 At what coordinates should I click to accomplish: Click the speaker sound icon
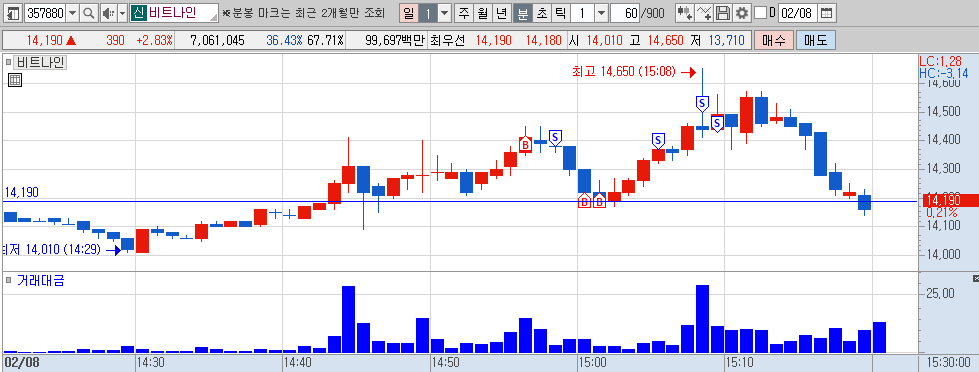point(108,12)
